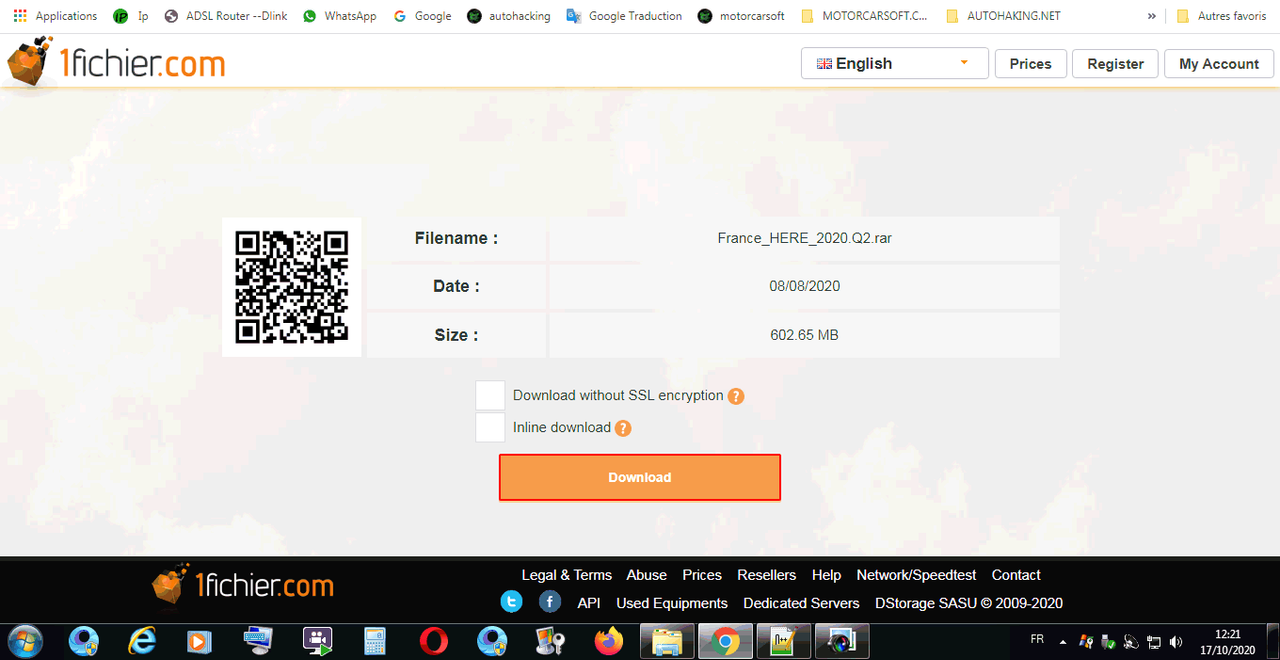Open the Abuse link

pyautogui.click(x=646, y=575)
